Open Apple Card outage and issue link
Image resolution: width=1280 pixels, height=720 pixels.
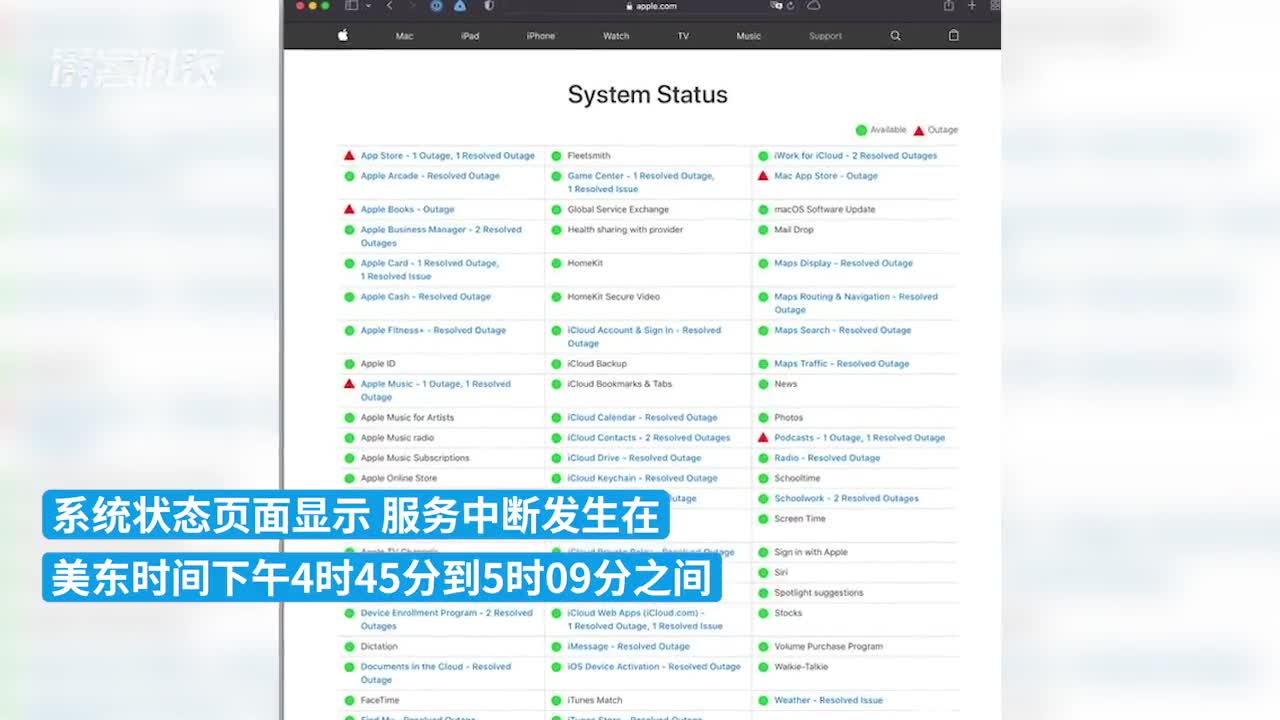[430, 270]
